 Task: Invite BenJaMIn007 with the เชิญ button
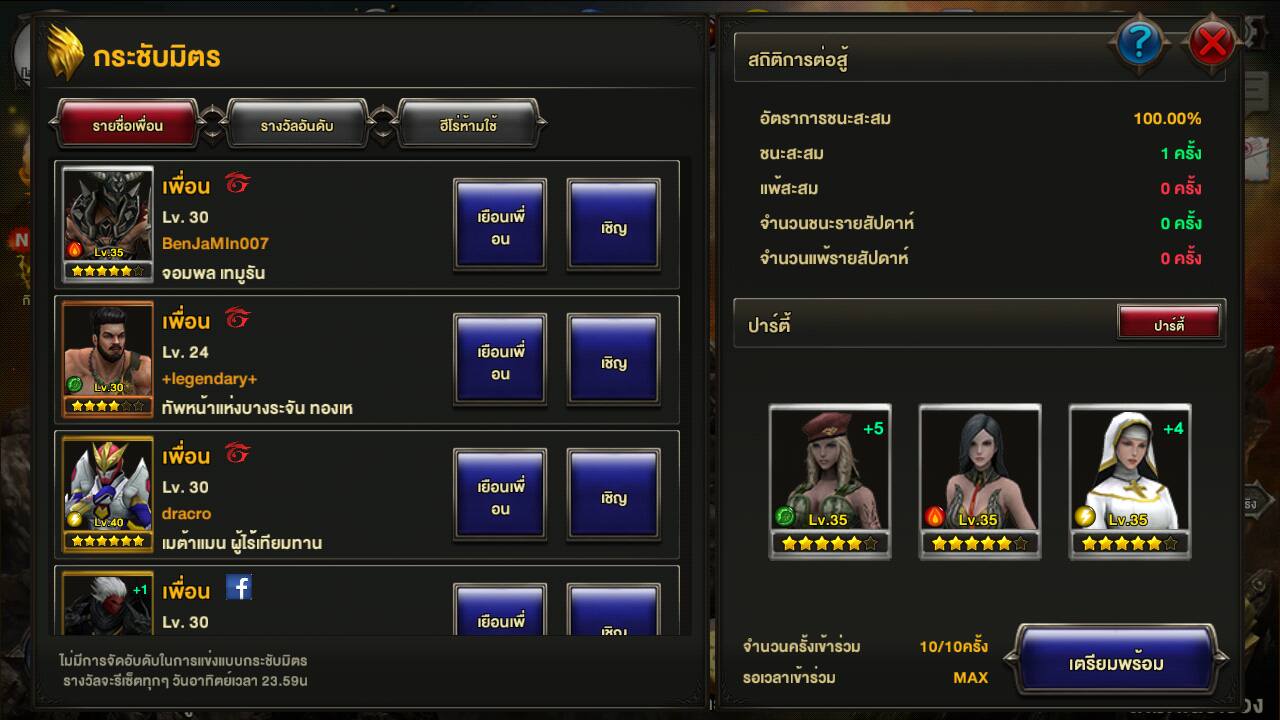click(613, 226)
